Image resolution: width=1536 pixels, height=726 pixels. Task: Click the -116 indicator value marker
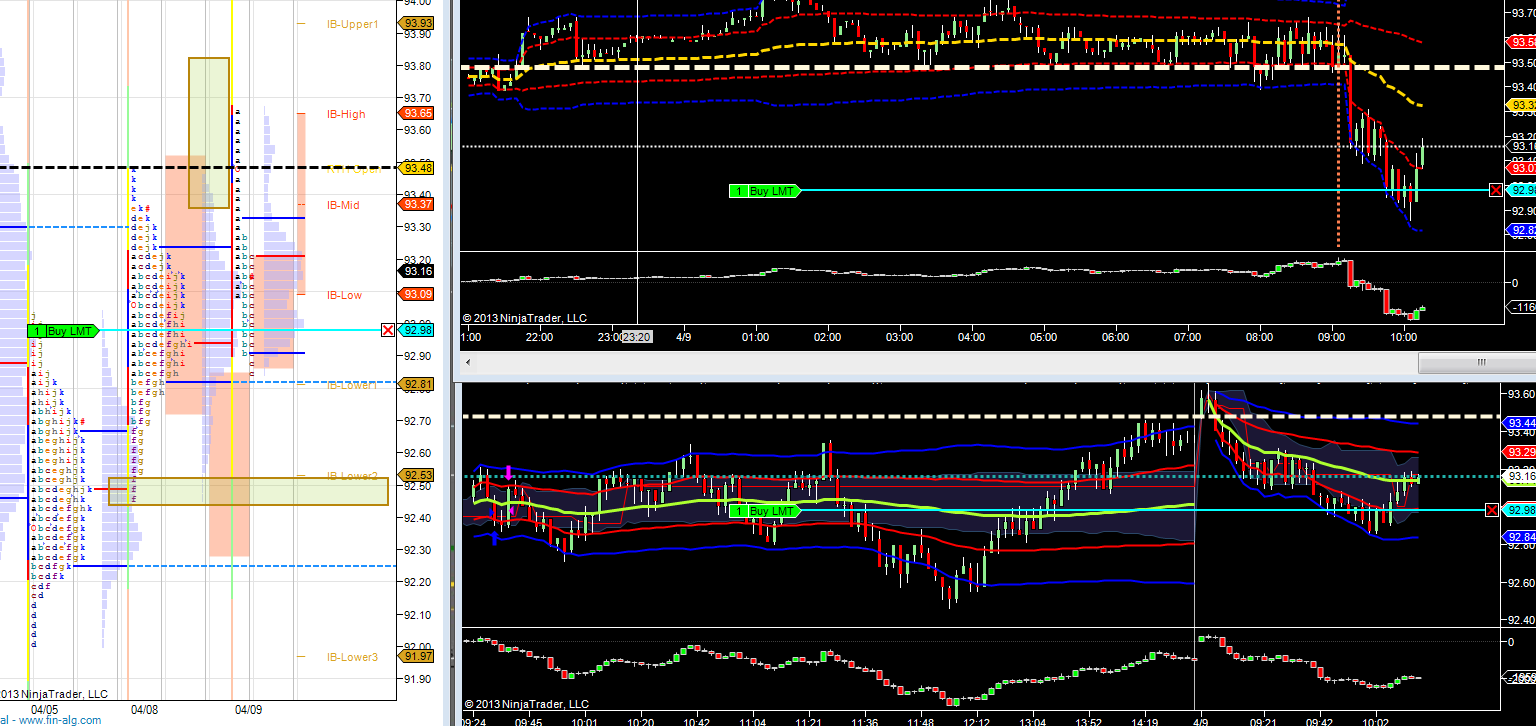pos(1522,308)
